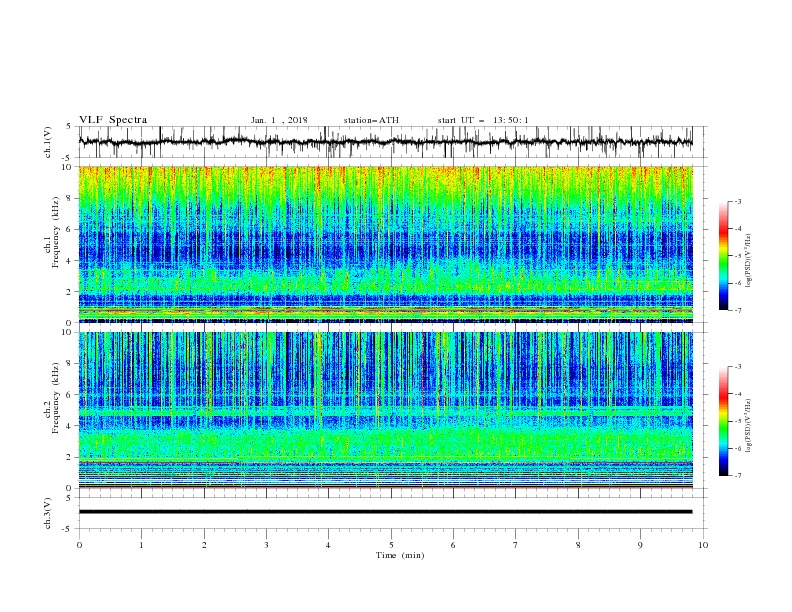Viewport: 792px width, 612px height.
Task: Click the "5" tick label on the Time axis
Action: click(391, 545)
